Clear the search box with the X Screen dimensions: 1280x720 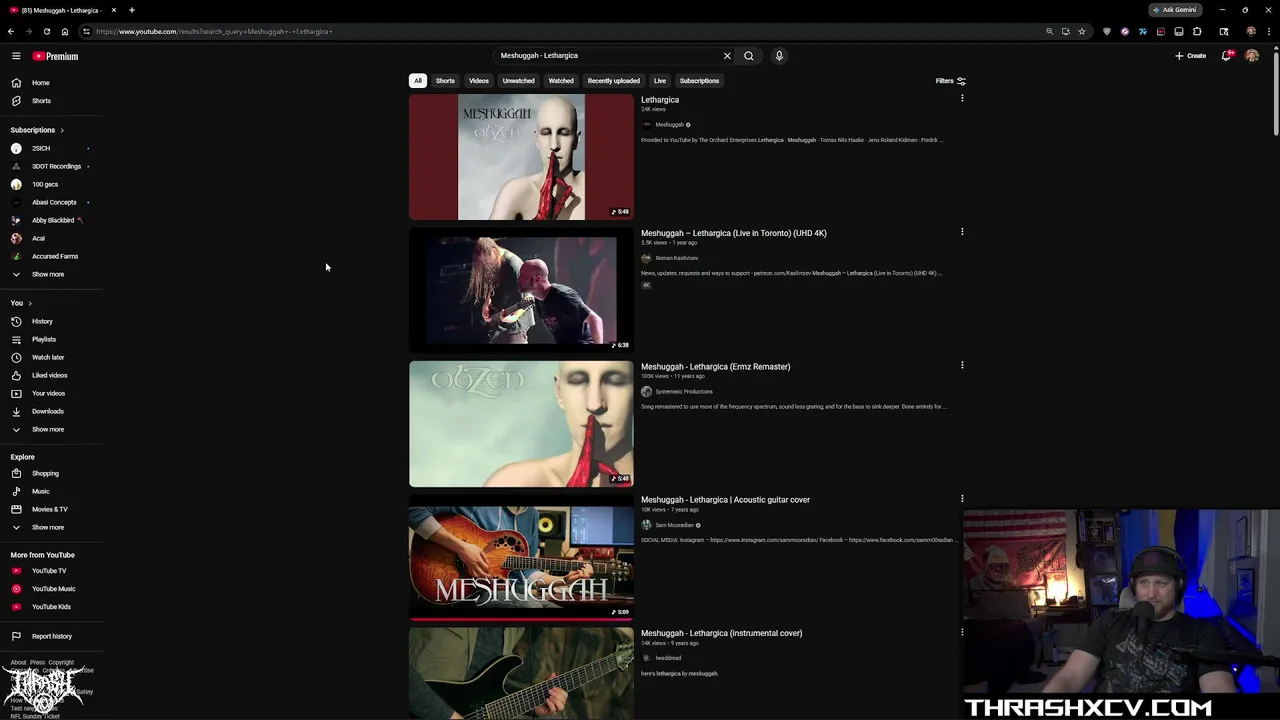pyautogui.click(x=727, y=56)
